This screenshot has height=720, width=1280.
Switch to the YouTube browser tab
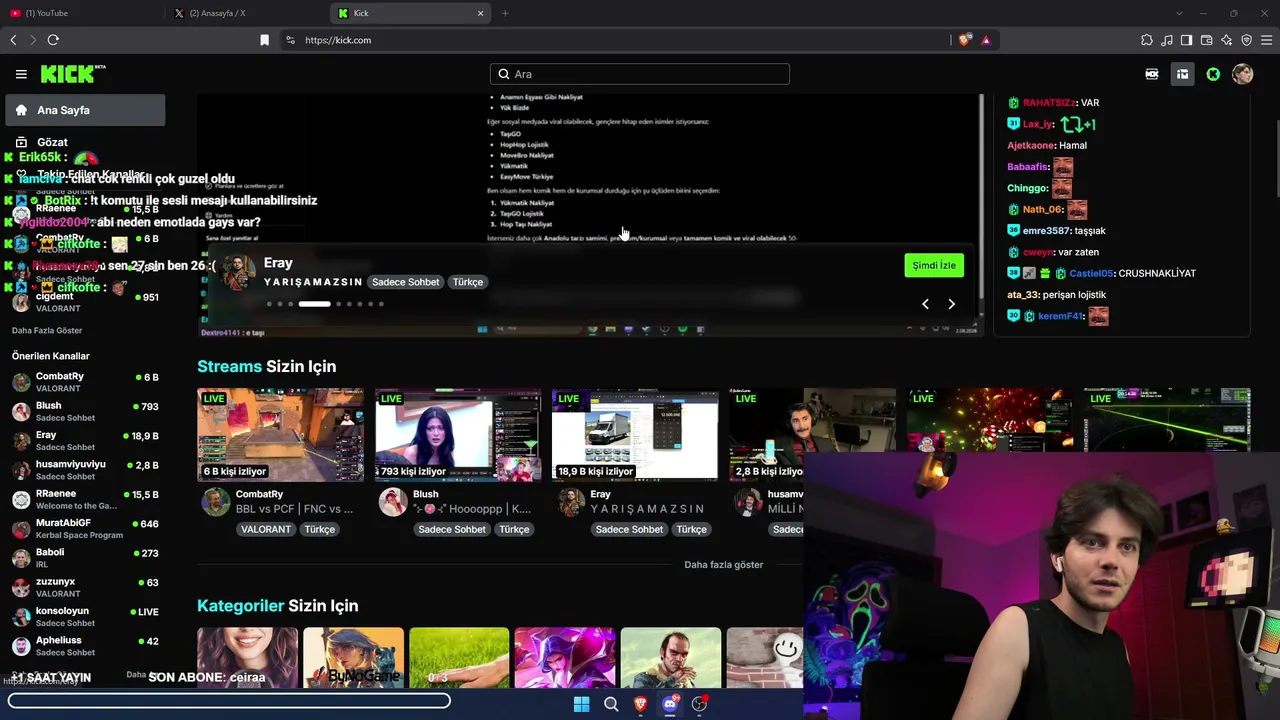[x=84, y=13]
